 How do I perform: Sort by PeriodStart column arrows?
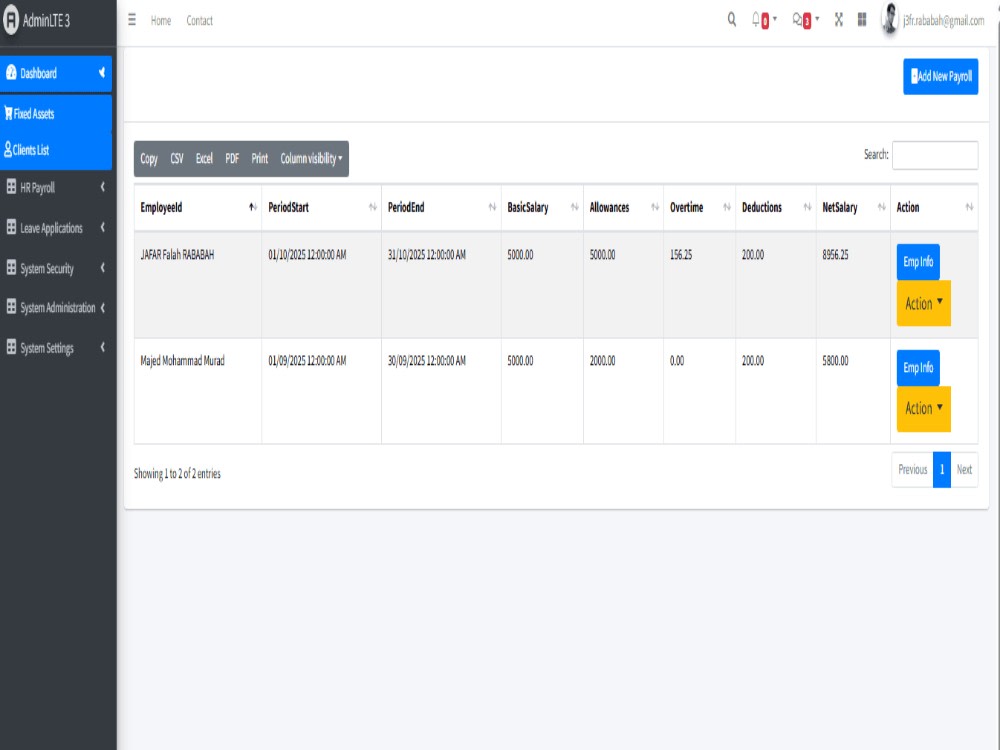372,207
